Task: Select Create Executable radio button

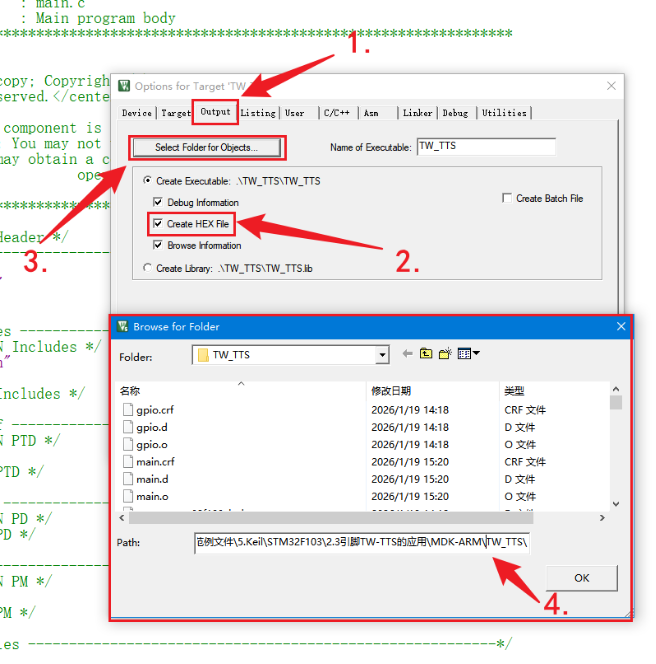Action: [147, 181]
